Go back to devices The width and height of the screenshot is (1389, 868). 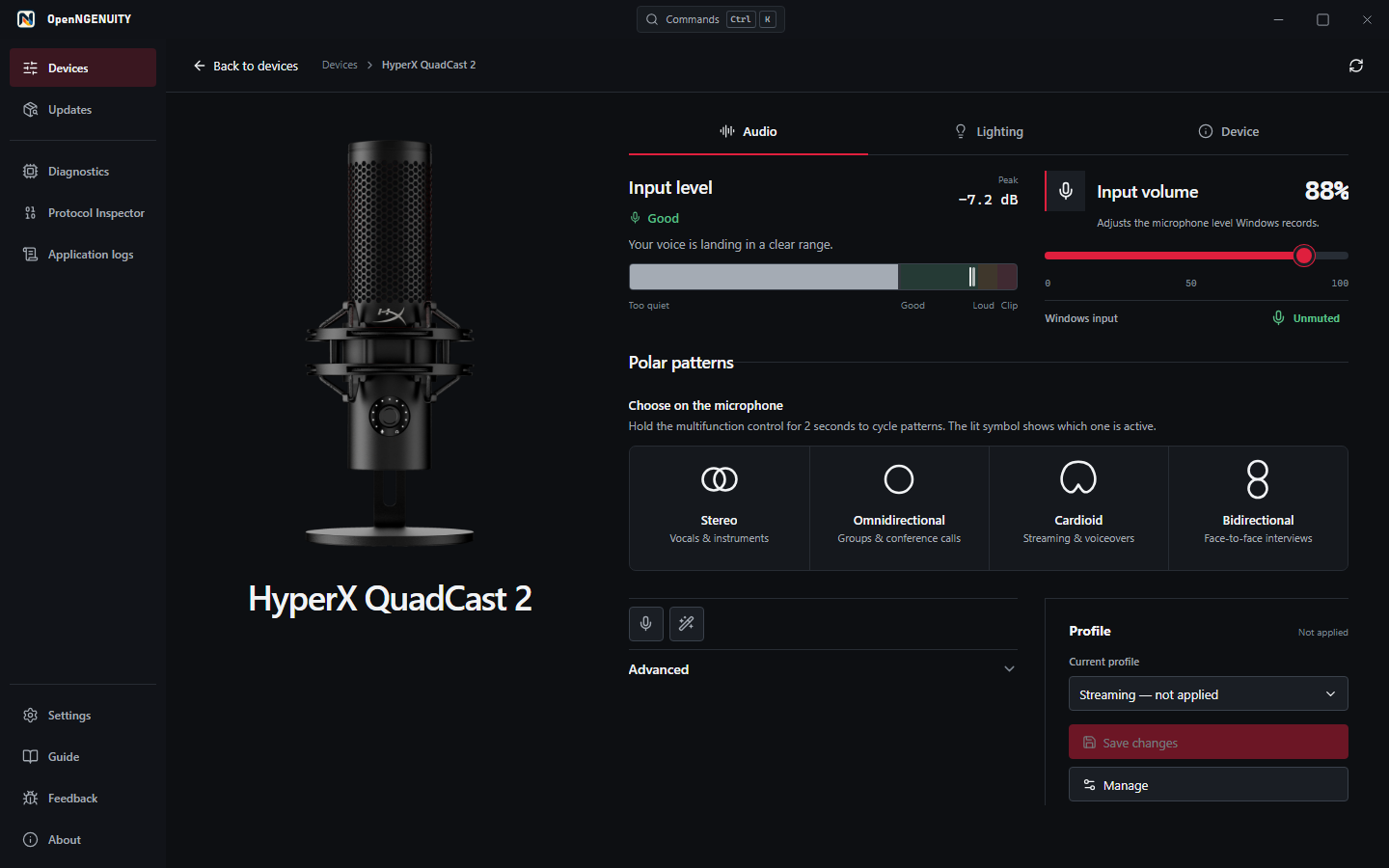point(246,66)
